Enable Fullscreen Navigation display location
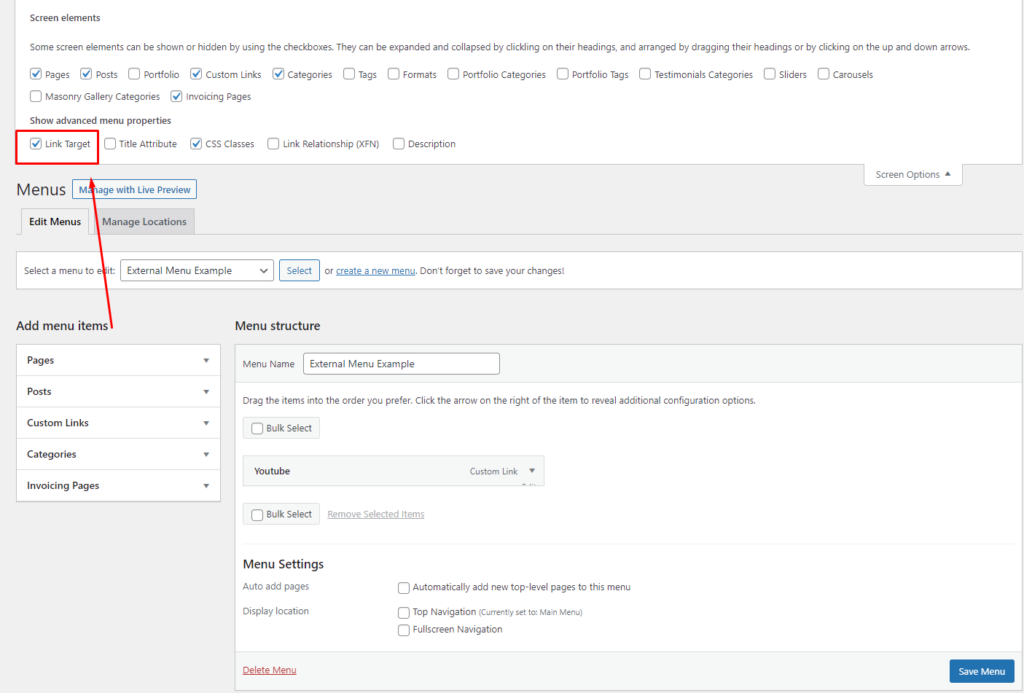Screen dimensions: 1024x693 (x=404, y=630)
